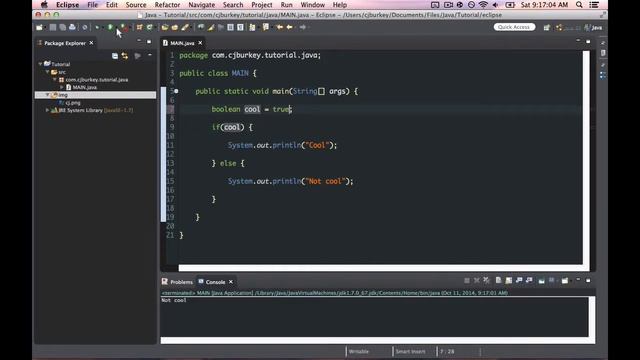This screenshot has width=640, height=360.
Task: Open the Open Console dropdown arrow
Action: coord(571,281)
